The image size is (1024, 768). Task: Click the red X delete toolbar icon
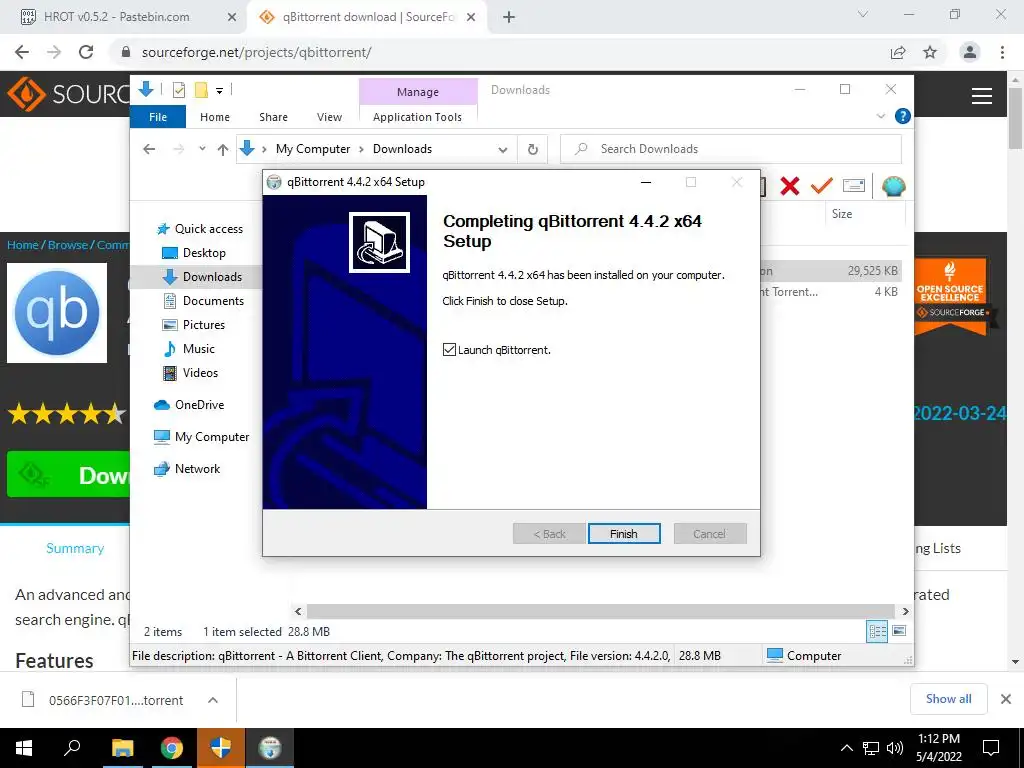790,186
